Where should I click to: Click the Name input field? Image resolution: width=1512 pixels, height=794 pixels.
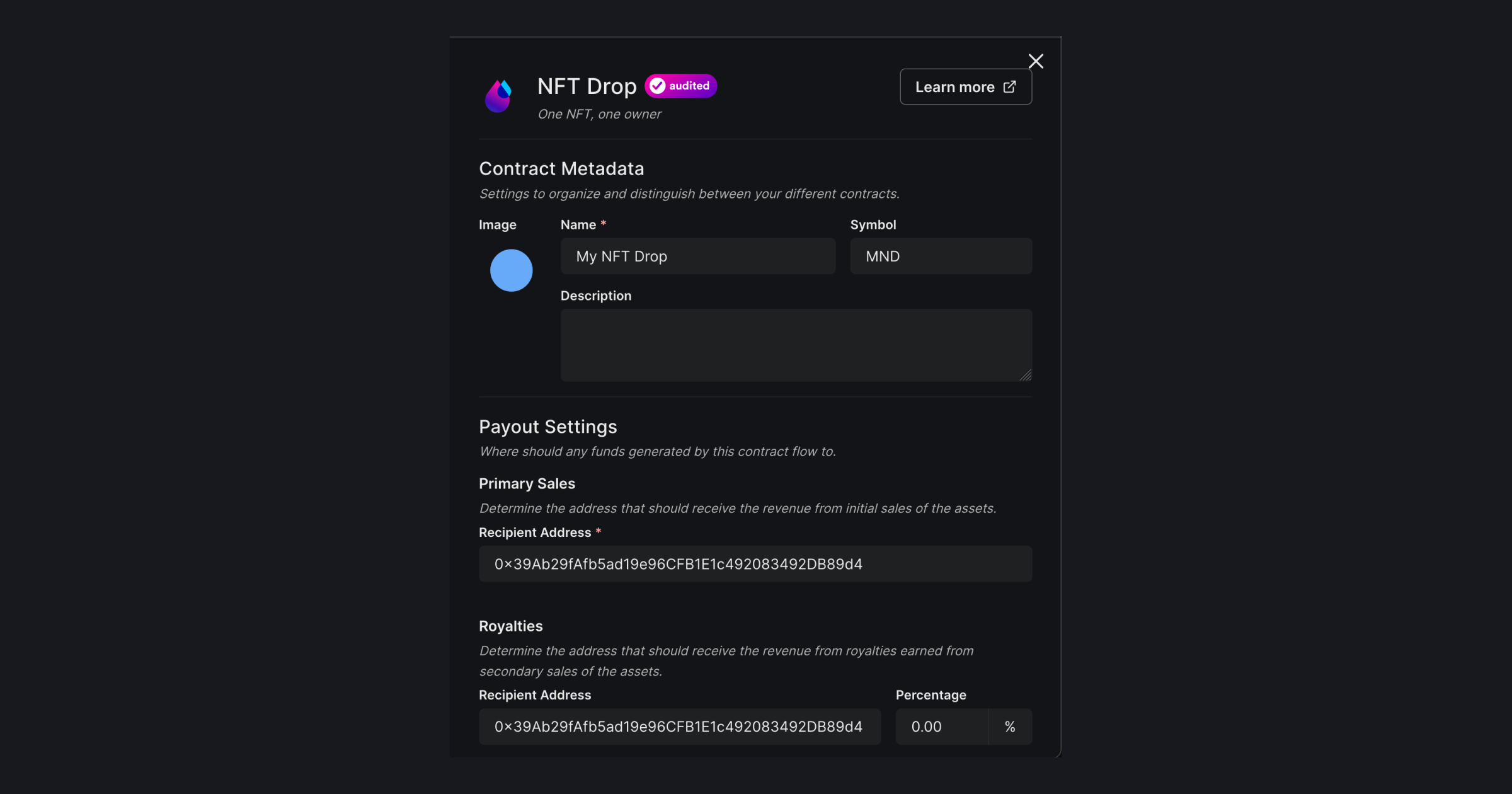tap(697, 256)
